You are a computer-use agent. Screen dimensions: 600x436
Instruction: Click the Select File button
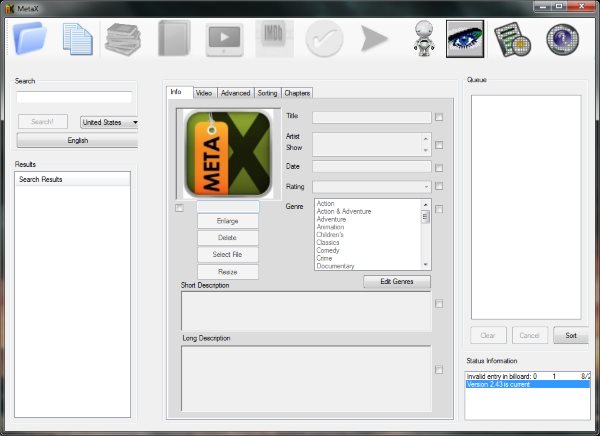[x=228, y=255]
